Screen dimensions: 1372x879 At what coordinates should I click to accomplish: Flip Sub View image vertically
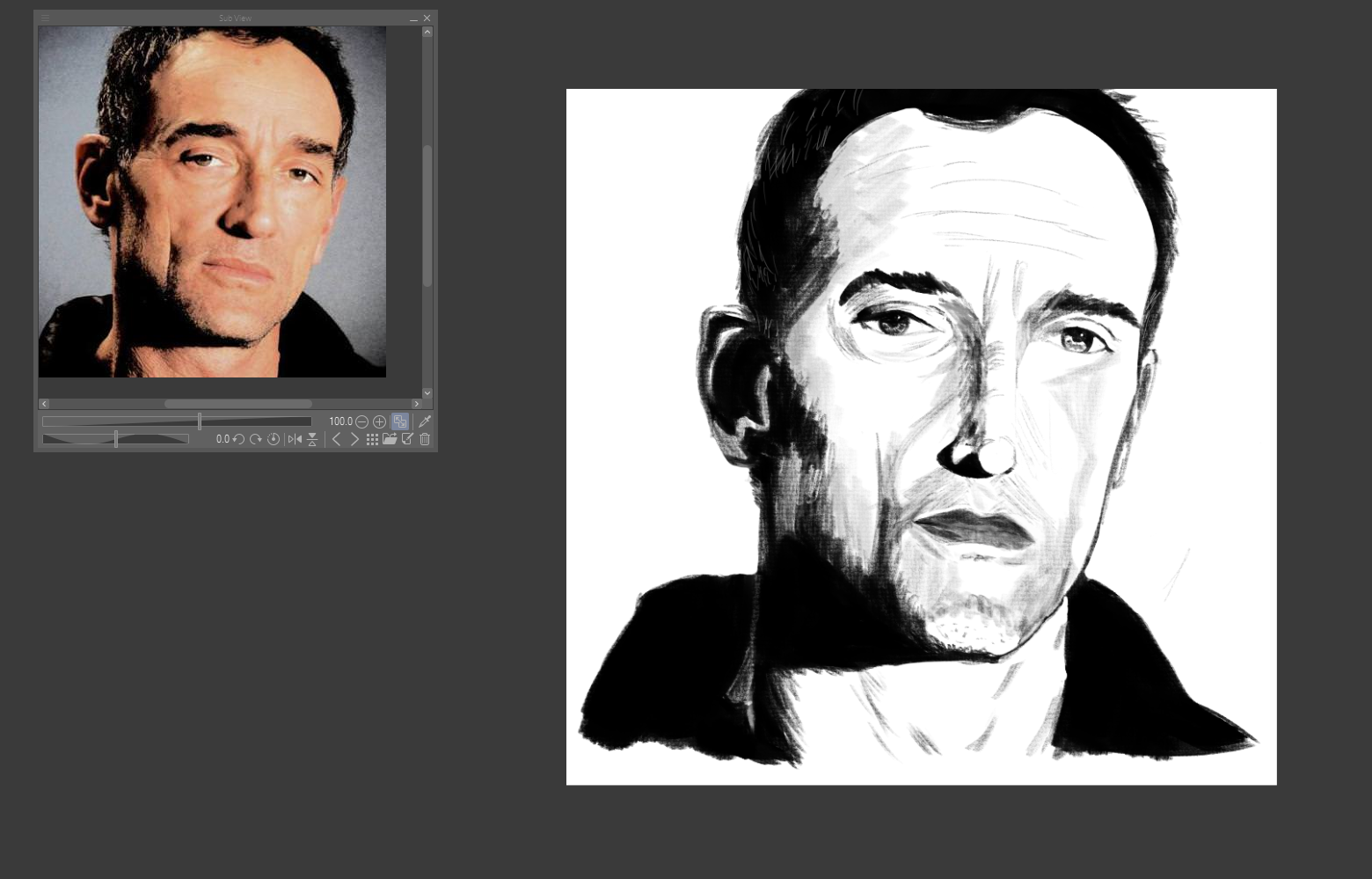[x=312, y=439]
